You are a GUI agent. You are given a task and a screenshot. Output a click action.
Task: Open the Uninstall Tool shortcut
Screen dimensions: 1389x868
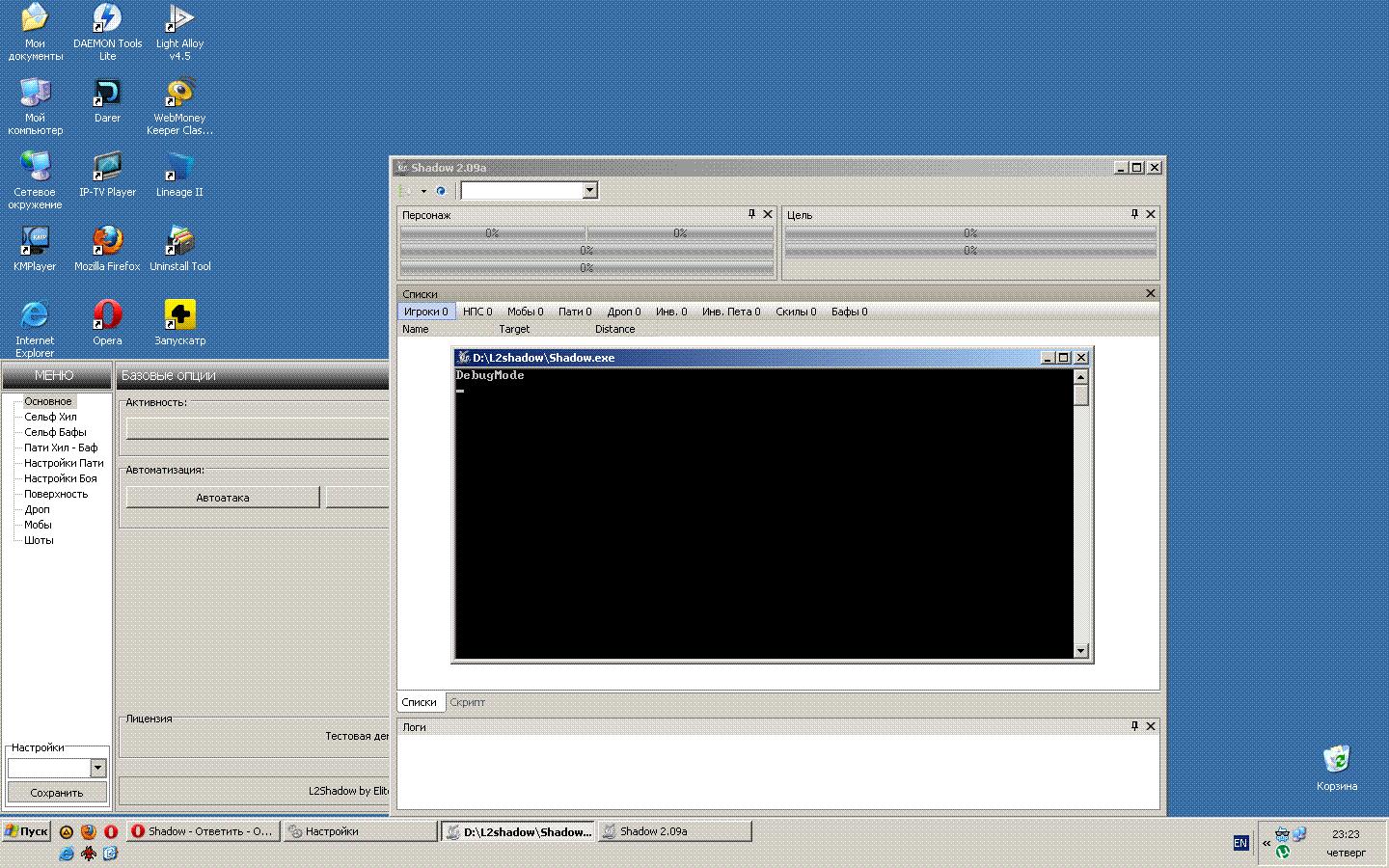tap(179, 249)
